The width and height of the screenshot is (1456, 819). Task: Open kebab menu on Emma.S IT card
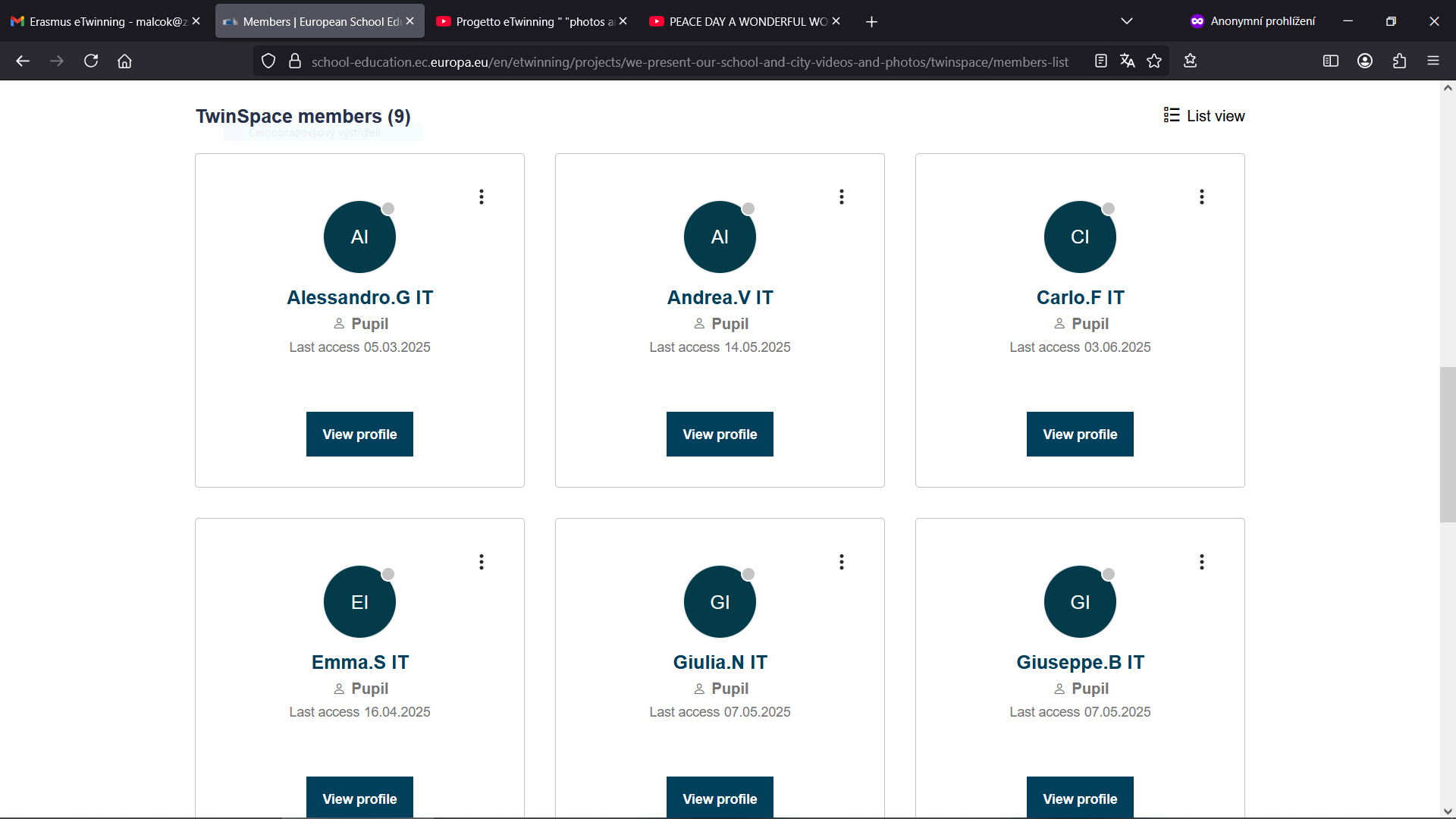[x=481, y=562]
